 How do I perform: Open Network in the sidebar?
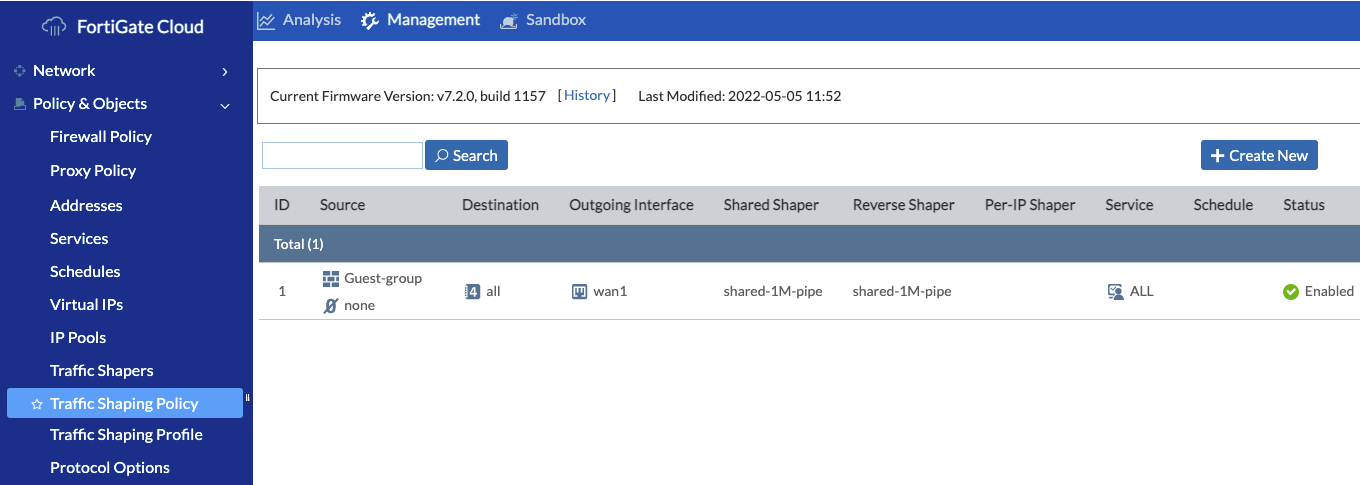[64, 71]
